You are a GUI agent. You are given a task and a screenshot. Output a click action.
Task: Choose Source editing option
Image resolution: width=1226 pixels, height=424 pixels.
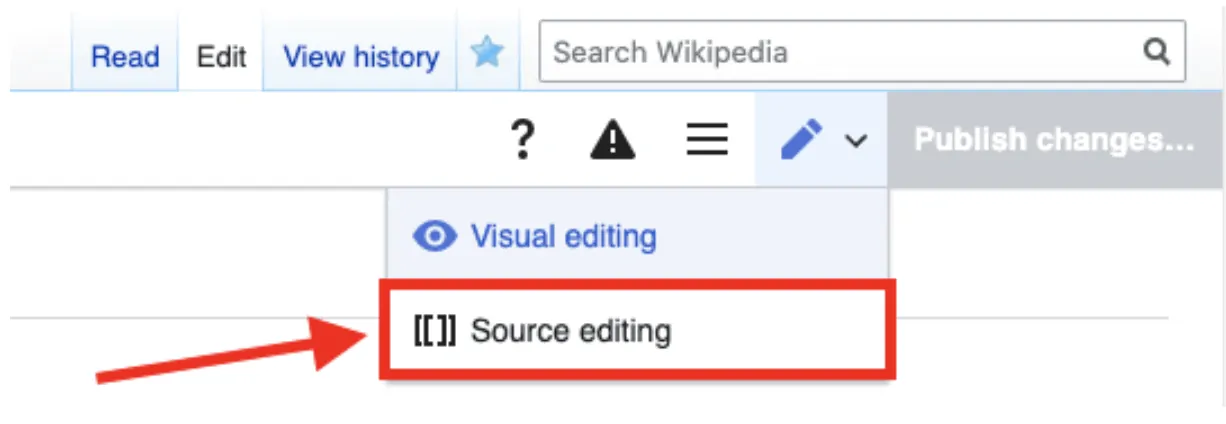636,330
